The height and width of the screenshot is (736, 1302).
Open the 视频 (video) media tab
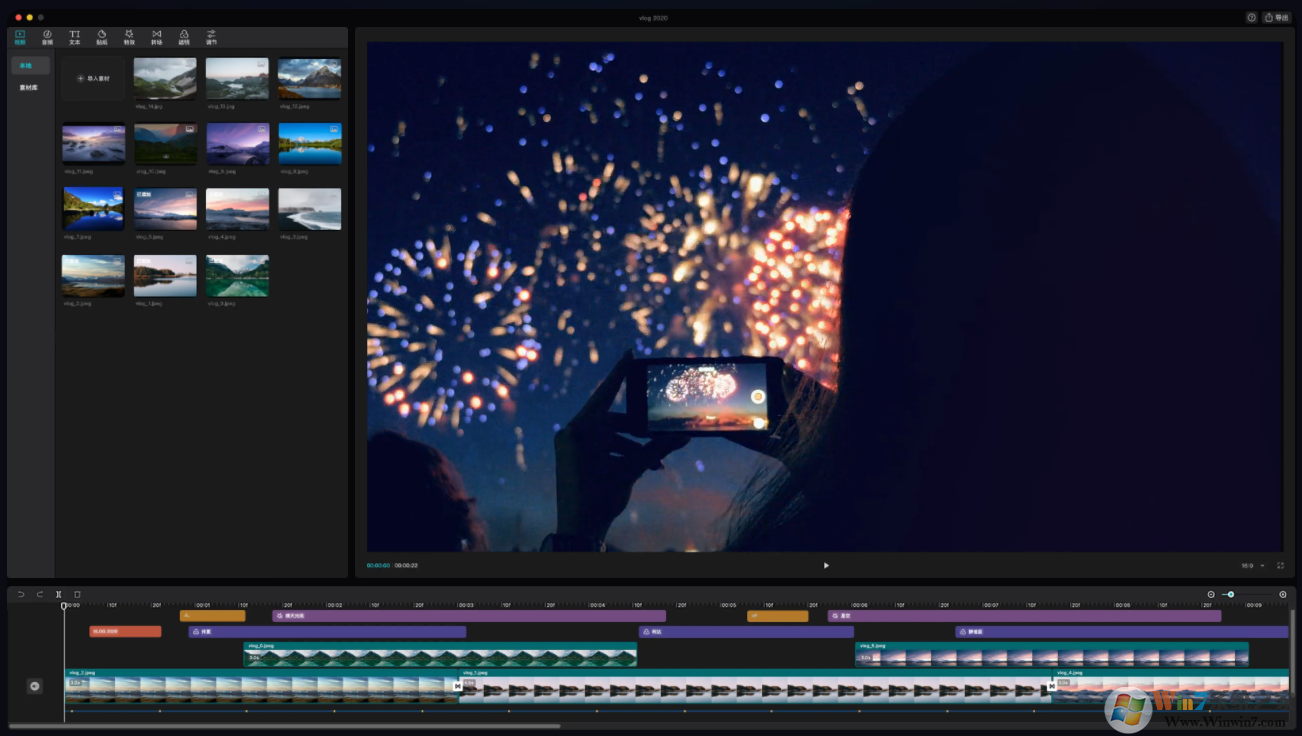point(20,37)
